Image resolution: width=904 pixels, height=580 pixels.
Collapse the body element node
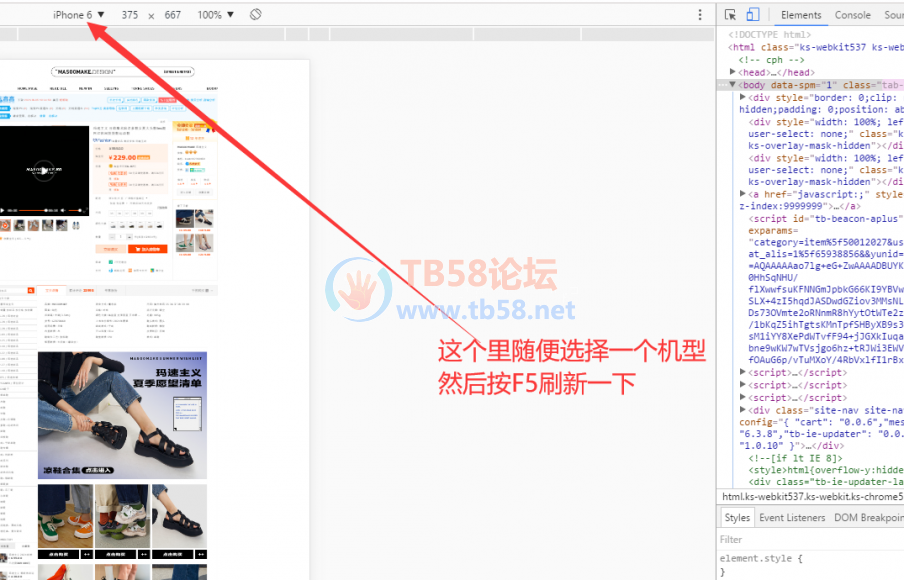(x=733, y=85)
